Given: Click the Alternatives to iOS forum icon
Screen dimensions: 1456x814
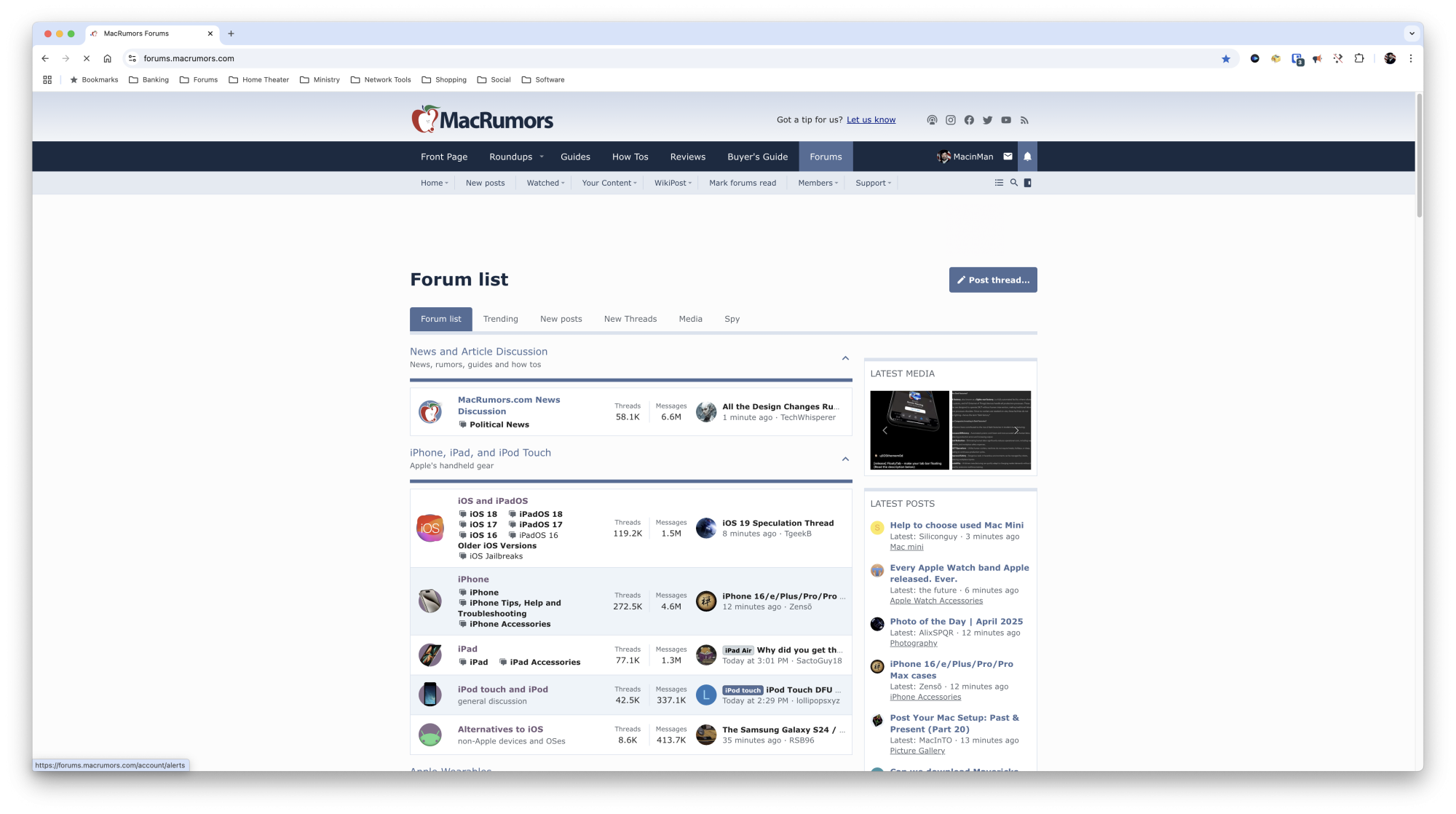Looking at the screenshot, I should tap(430, 735).
